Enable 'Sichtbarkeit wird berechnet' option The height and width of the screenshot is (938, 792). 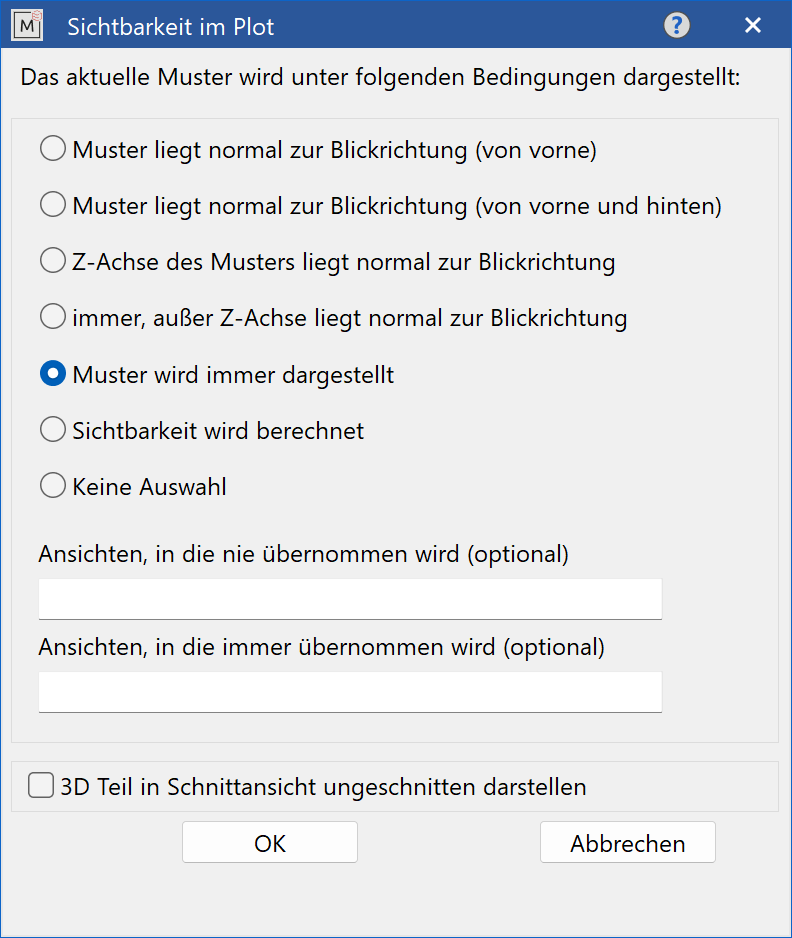point(52,430)
